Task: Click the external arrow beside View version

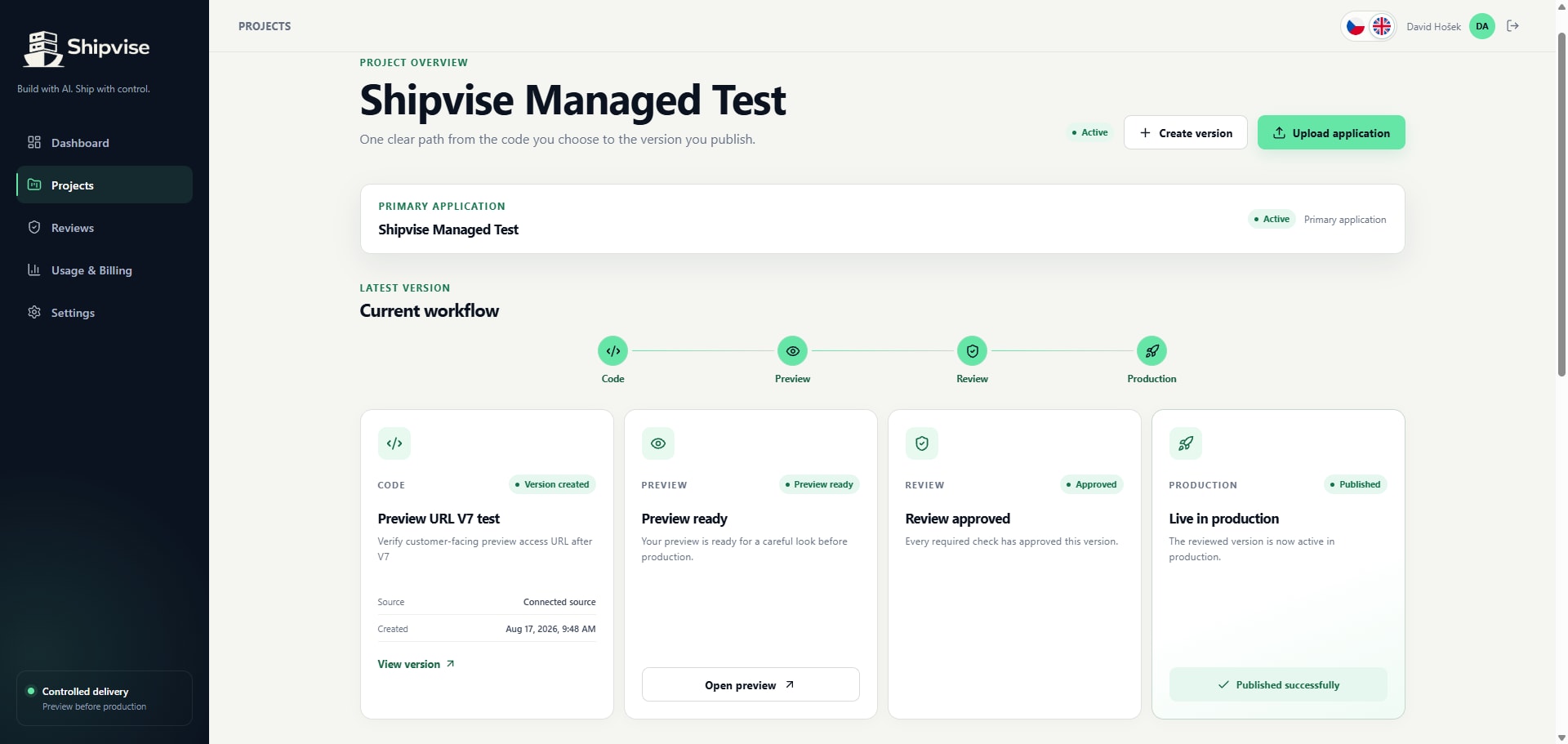Action: [450, 664]
